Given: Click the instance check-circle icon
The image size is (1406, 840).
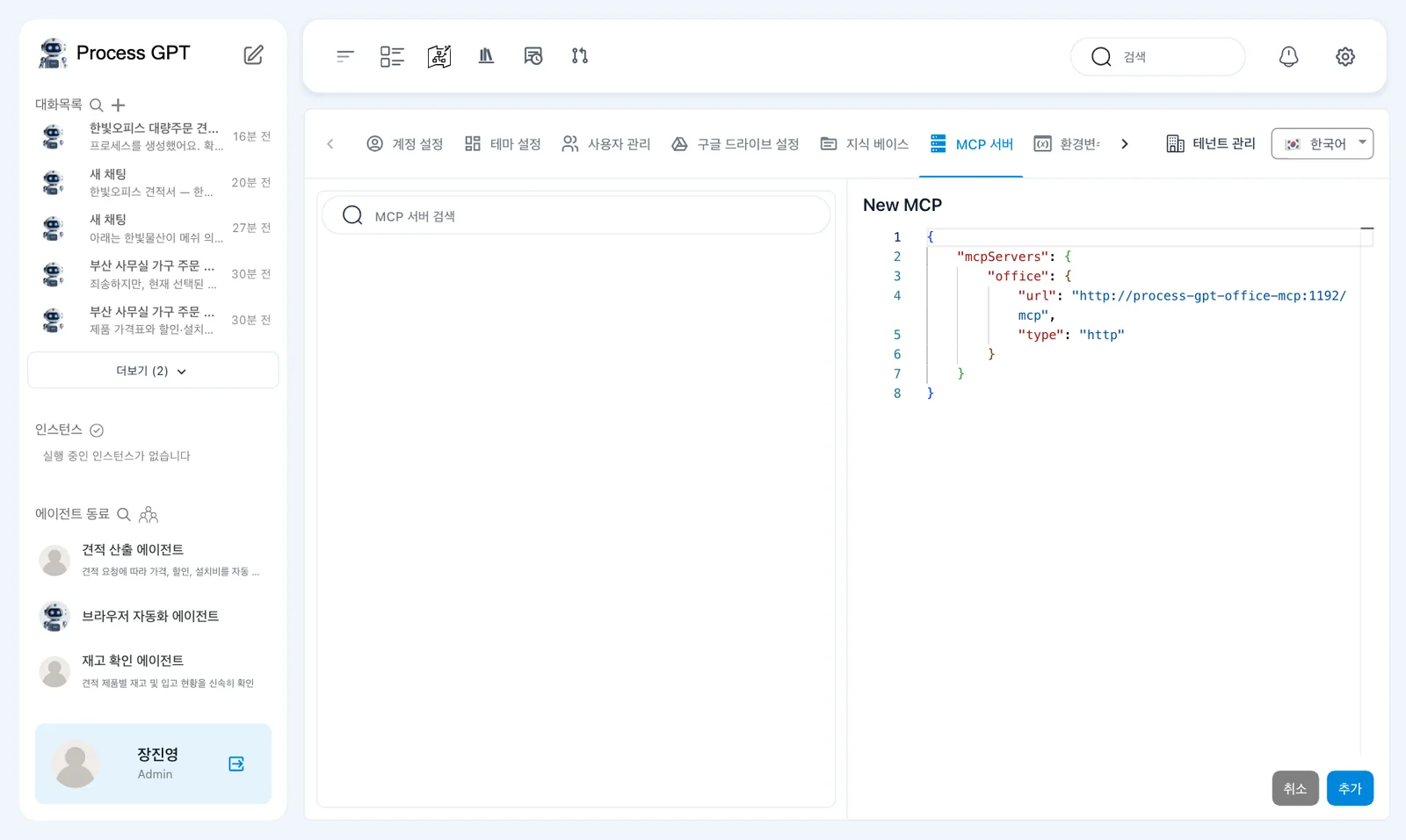Looking at the screenshot, I should (x=97, y=430).
